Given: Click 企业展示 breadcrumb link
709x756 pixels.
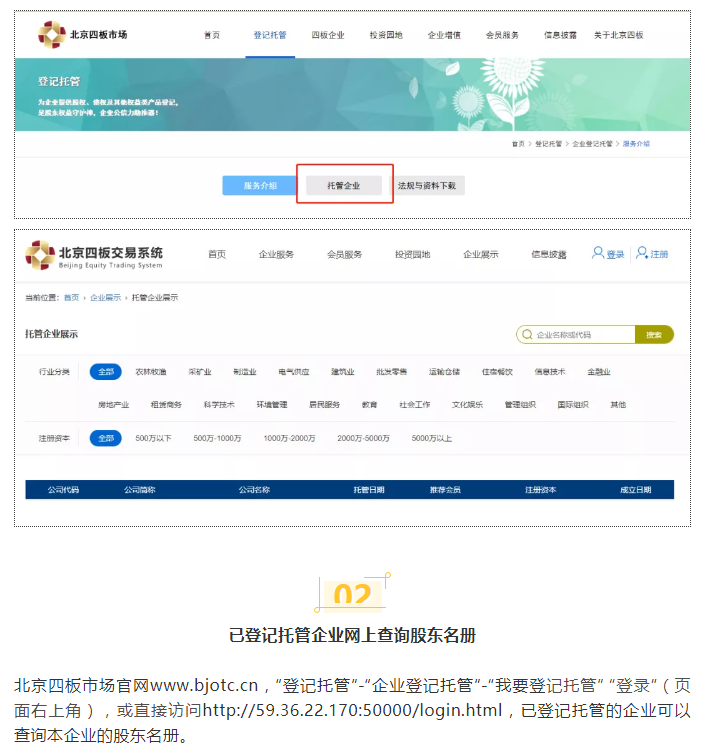Looking at the screenshot, I should point(106,297).
